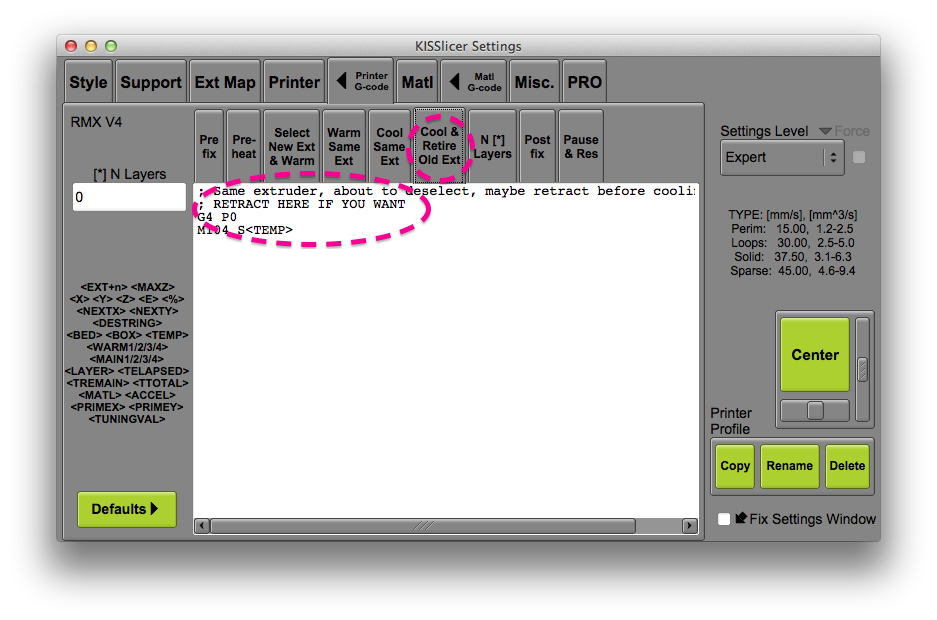Screen dimensions: 937x620
Task: Click the yellow minimize window button
Action: pos(91,46)
